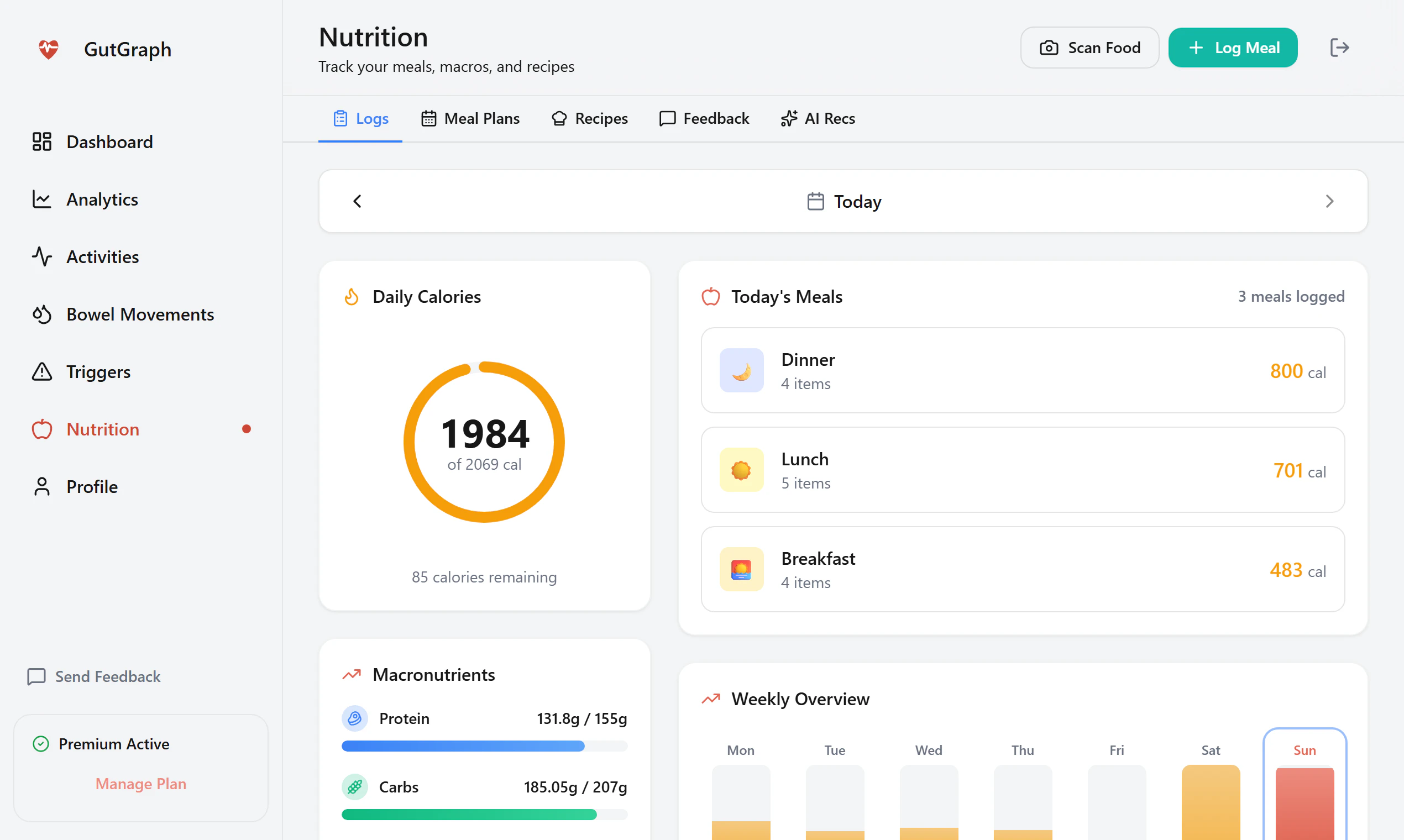This screenshot has width=1404, height=840.
Task: Click the Activities pulse icon
Action: pos(41,256)
